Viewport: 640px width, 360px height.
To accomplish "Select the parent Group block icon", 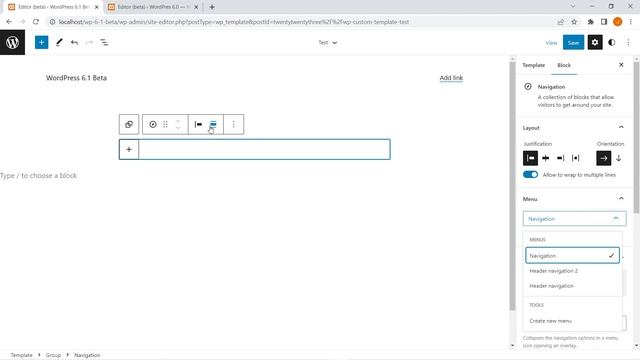I will [x=129, y=124].
